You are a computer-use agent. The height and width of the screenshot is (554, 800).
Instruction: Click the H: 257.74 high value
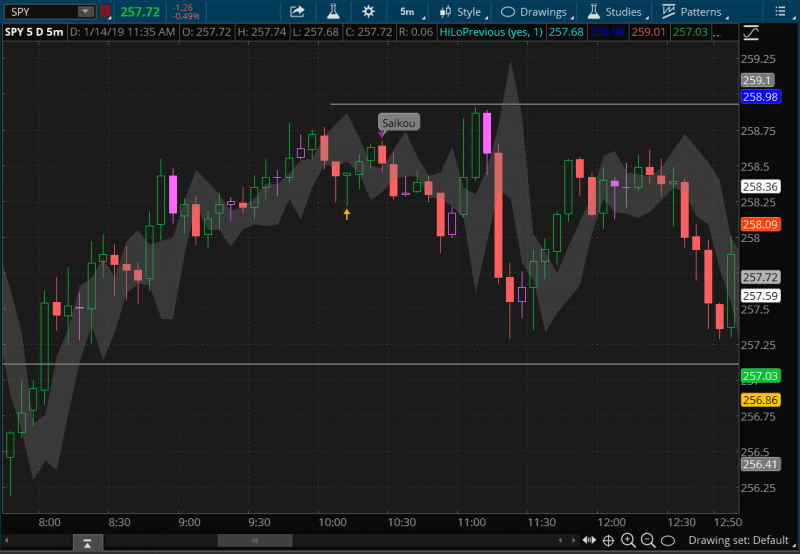(x=262, y=32)
